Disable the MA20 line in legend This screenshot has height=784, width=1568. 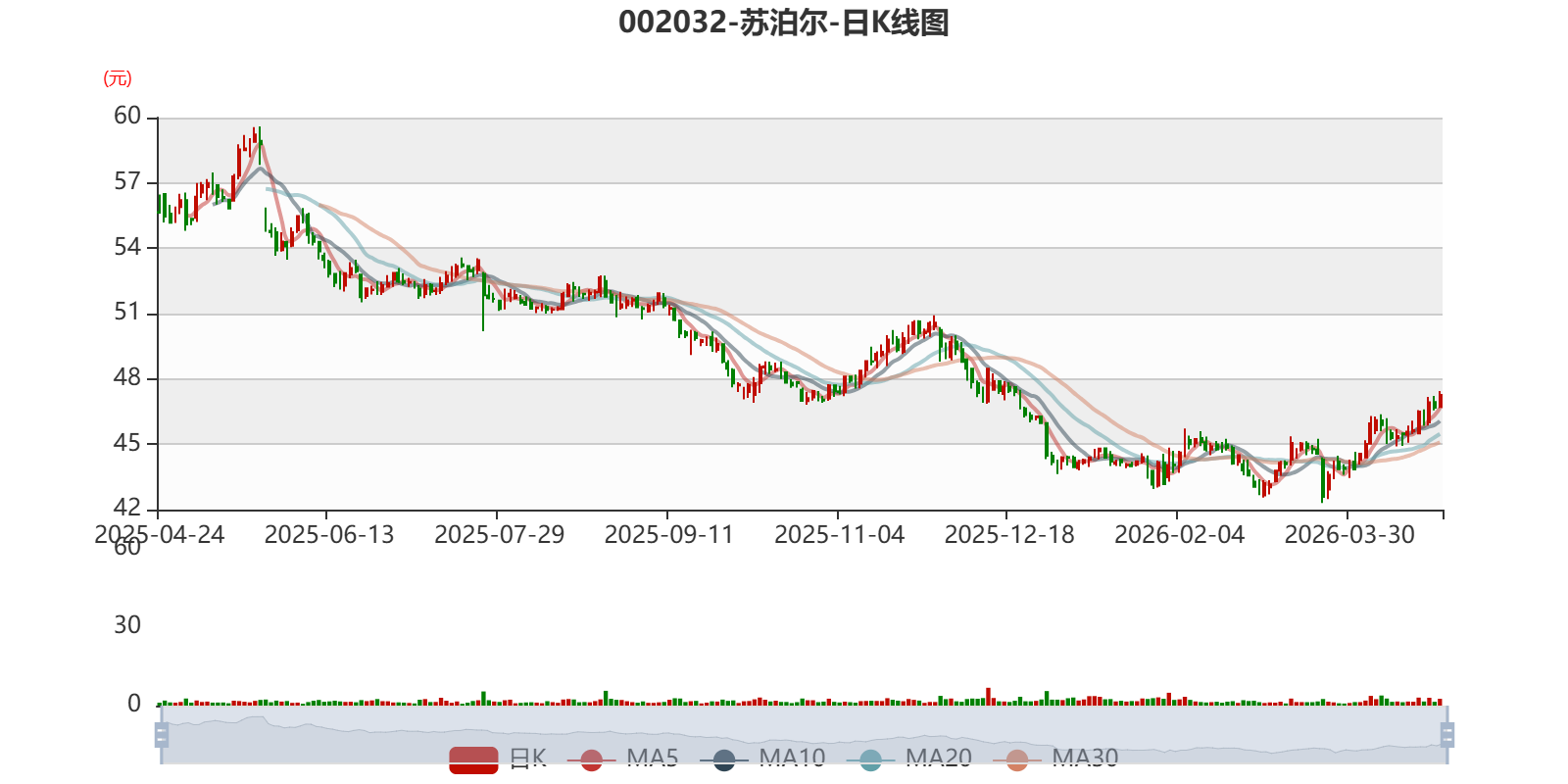click(x=908, y=759)
